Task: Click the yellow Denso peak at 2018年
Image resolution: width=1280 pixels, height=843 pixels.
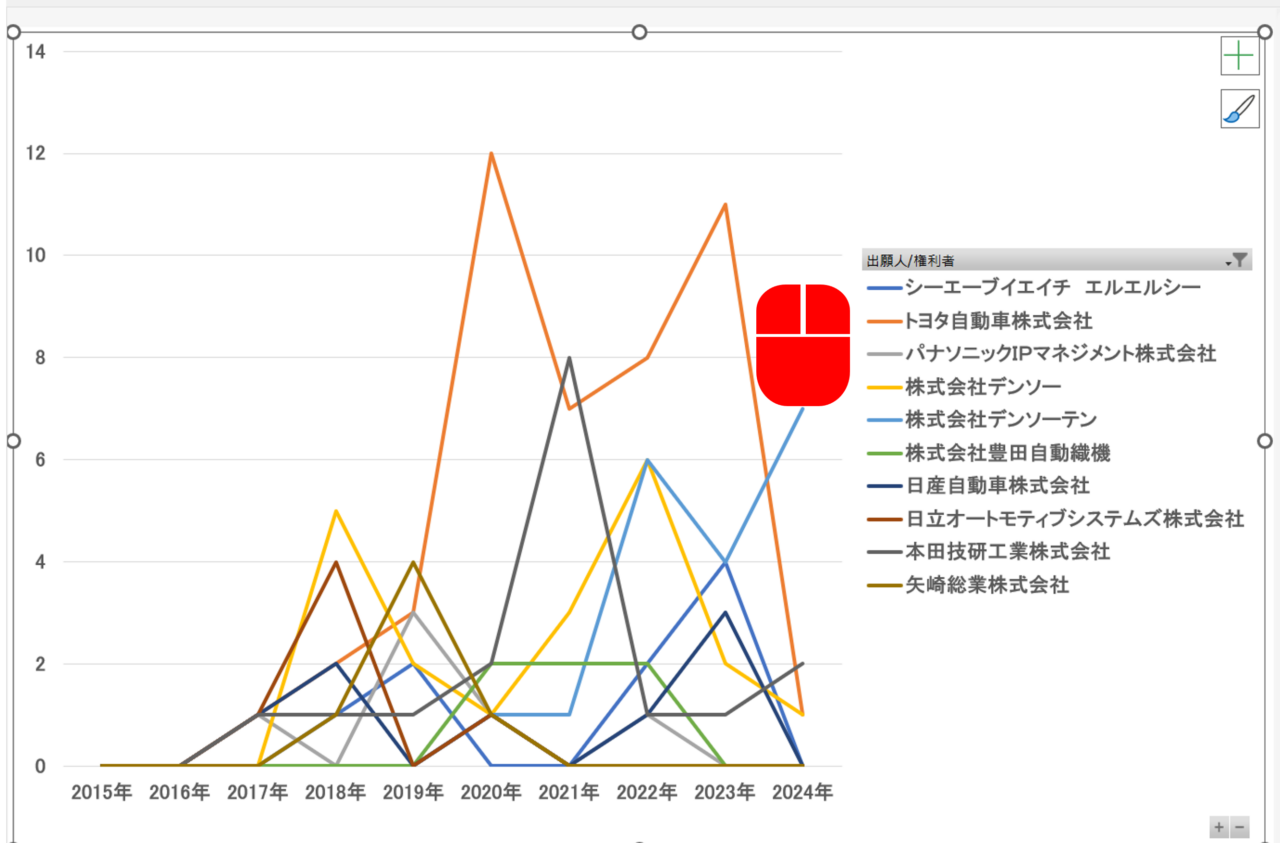Action: [336, 511]
